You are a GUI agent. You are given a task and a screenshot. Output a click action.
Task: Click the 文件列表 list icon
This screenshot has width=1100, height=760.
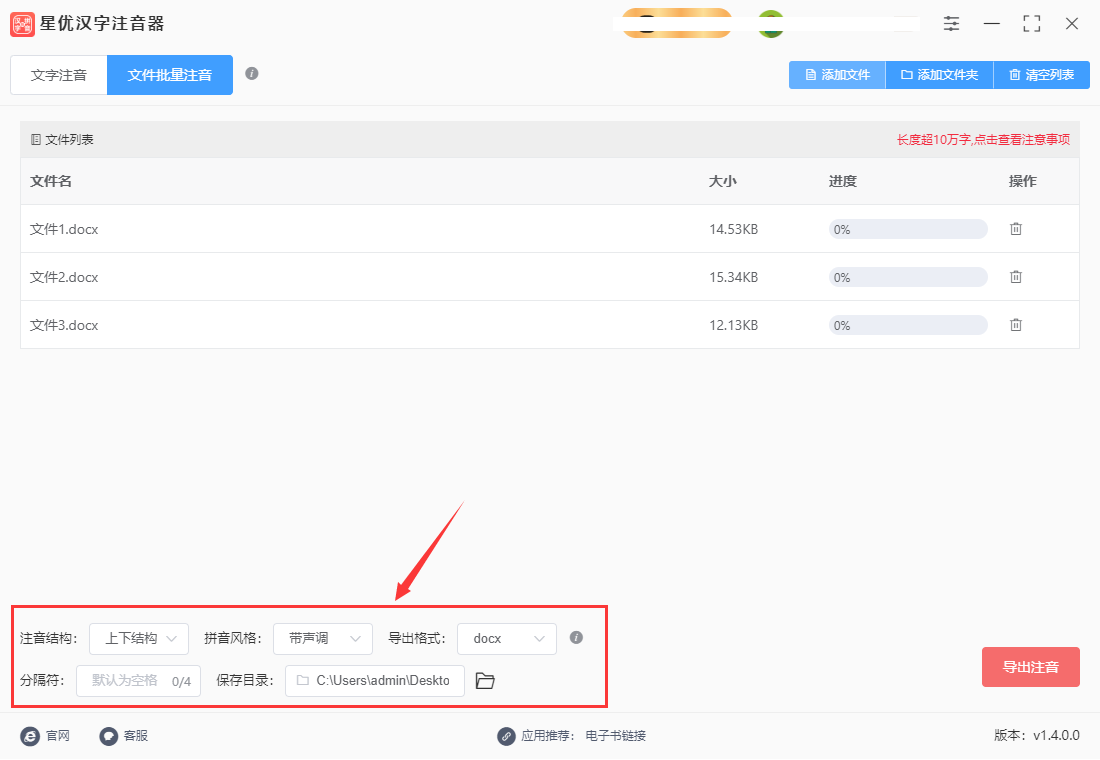36,140
